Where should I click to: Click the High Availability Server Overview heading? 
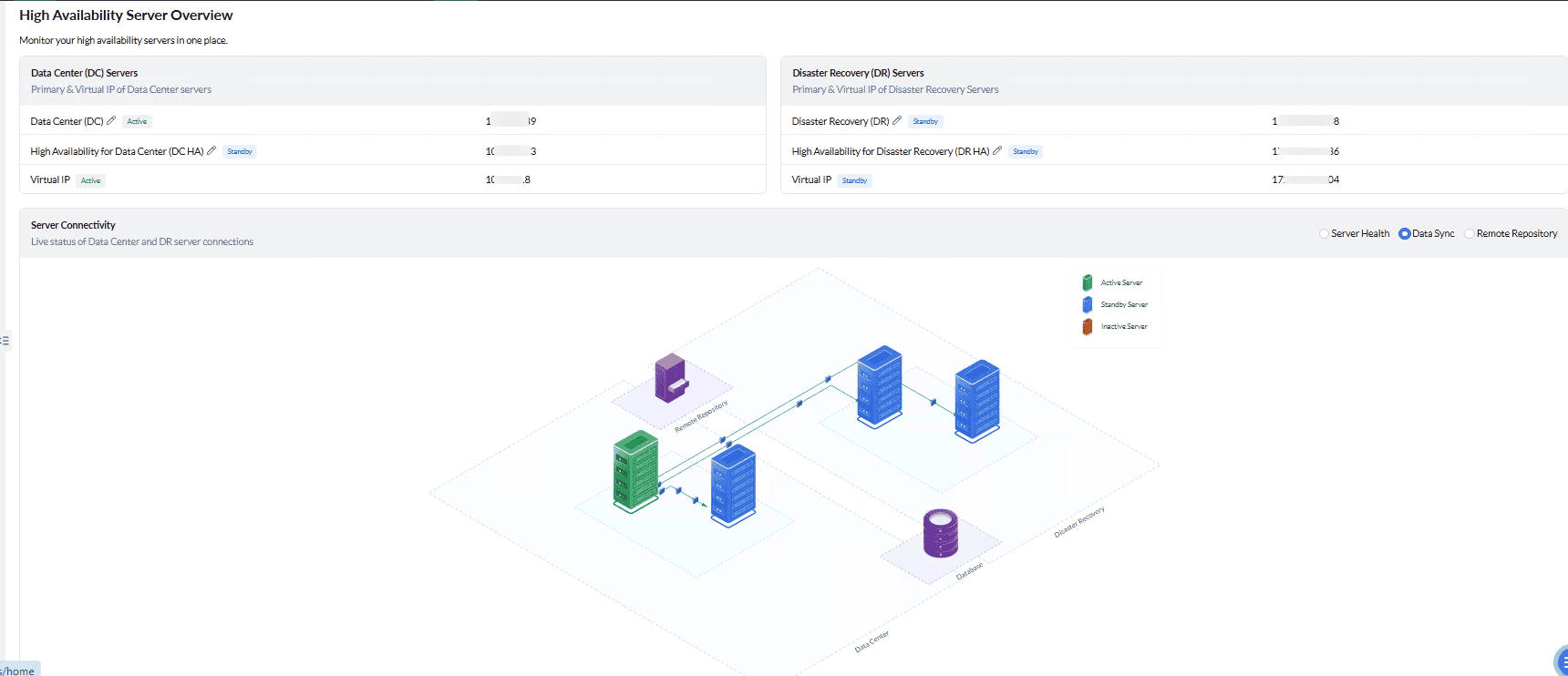[126, 15]
